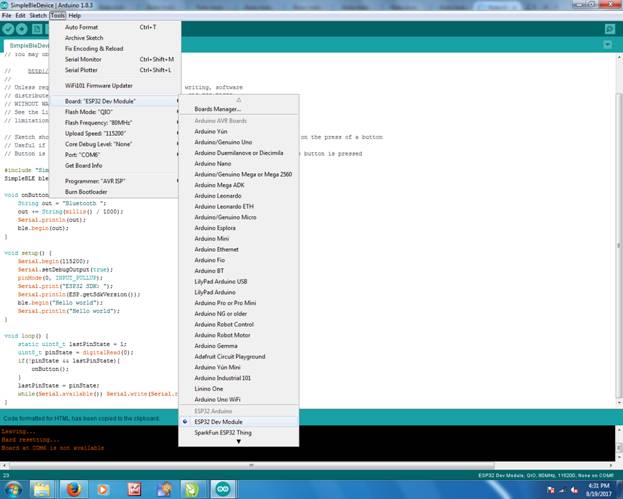
Task: Select Arduino Esplora board
Action: point(238,228)
